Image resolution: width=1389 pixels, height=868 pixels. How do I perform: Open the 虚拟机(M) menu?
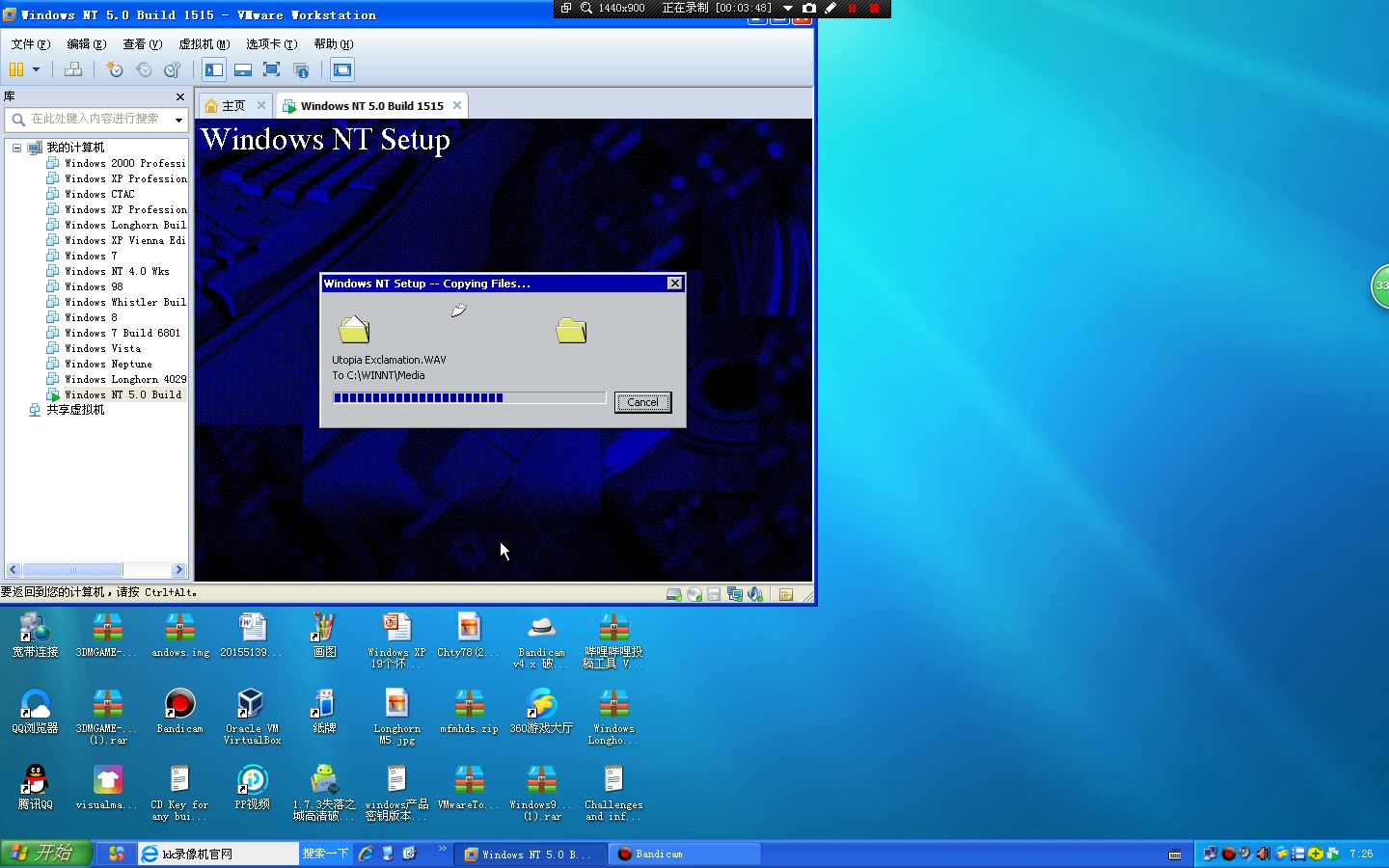pos(204,44)
